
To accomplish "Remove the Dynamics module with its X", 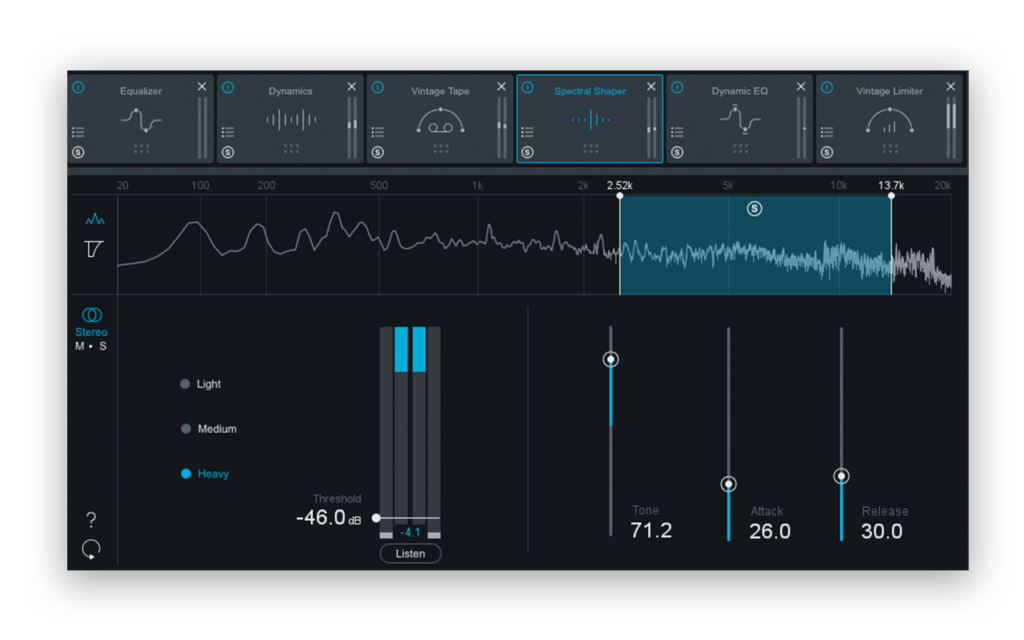I will [351, 86].
